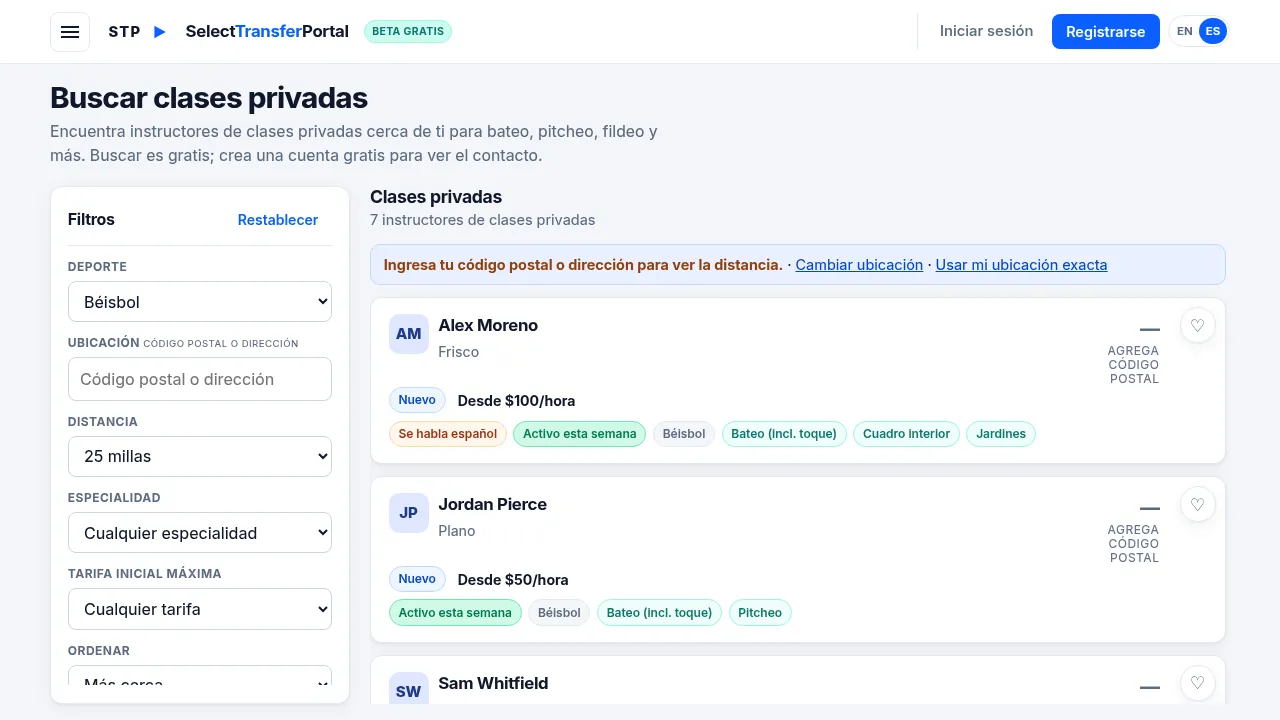Click the Se habla español tag
The width and height of the screenshot is (1280, 720).
coord(448,434)
